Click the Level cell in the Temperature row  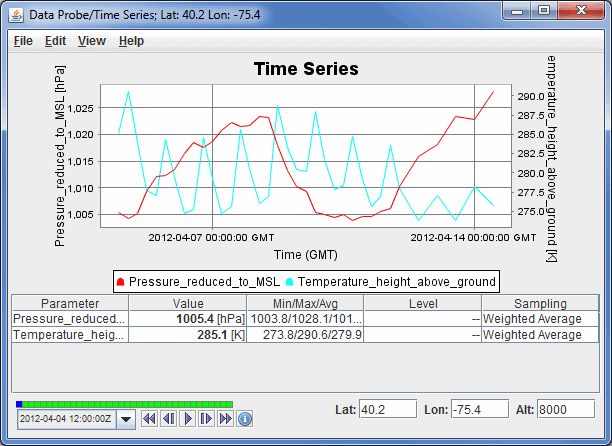(423, 335)
